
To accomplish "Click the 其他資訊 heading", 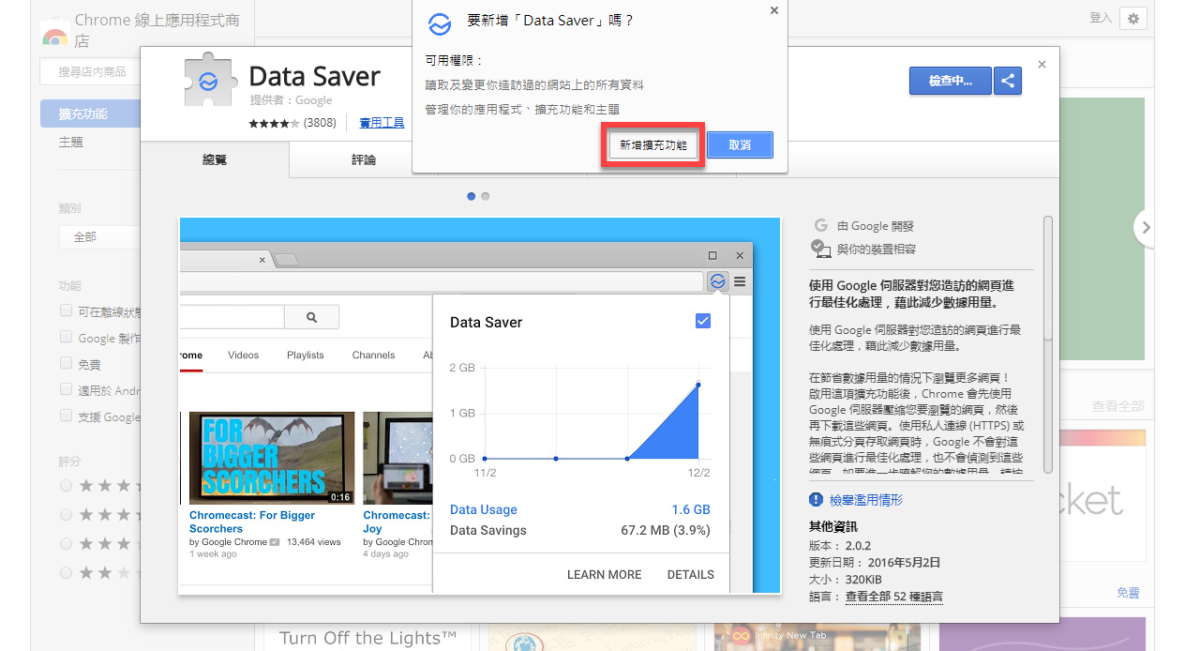I will point(833,526).
